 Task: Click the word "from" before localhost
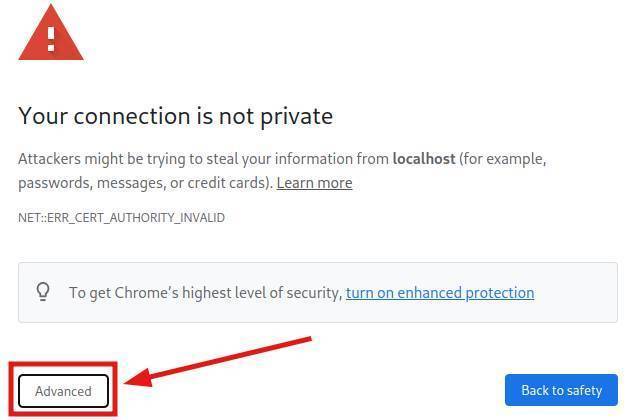(371, 159)
